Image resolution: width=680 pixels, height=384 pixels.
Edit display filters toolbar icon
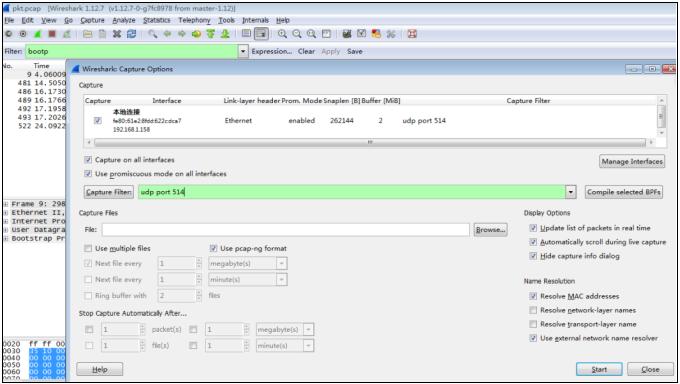pyautogui.click(x=362, y=34)
